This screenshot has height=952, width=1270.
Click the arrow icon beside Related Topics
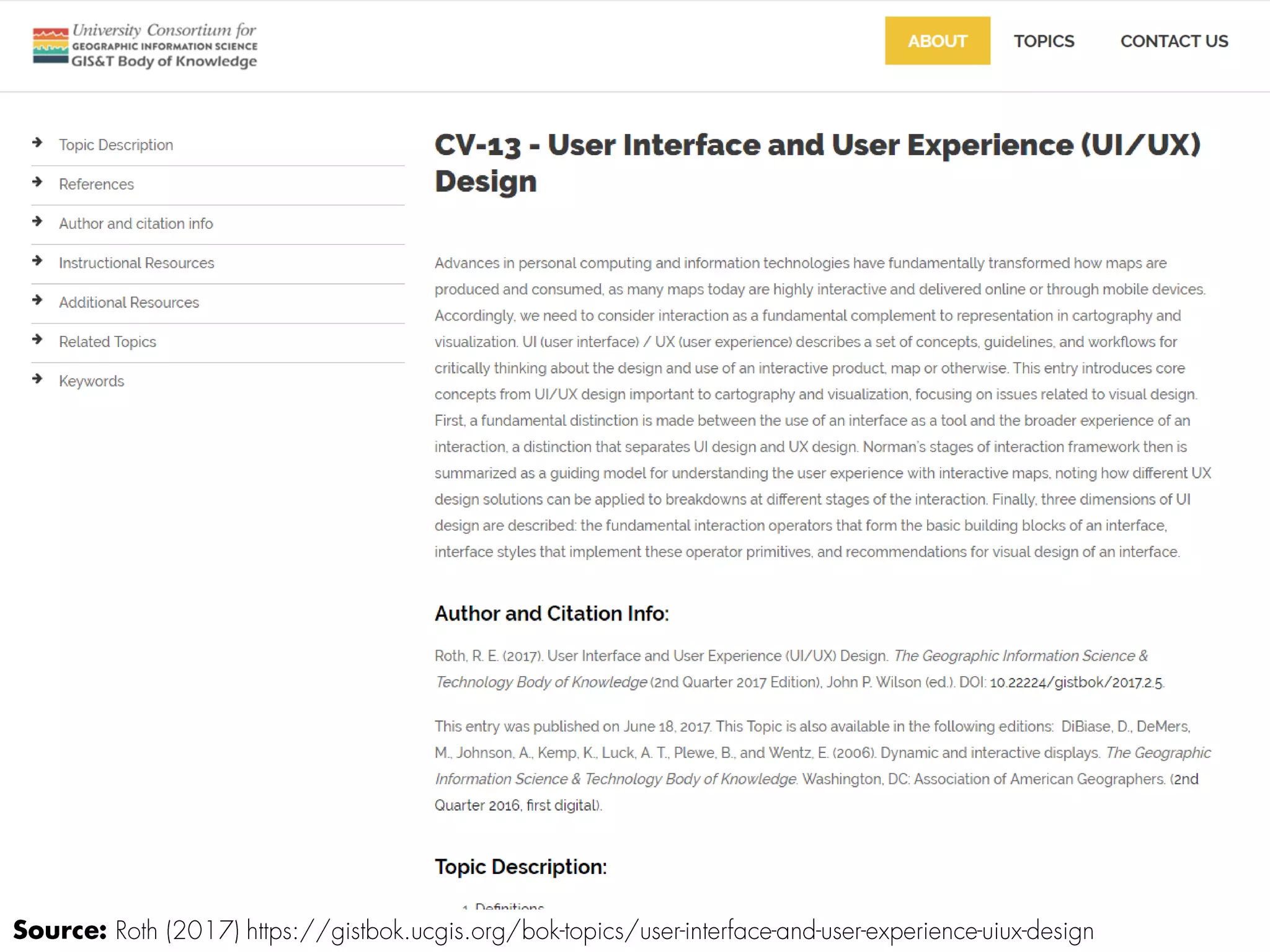click(x=37, y=339)
